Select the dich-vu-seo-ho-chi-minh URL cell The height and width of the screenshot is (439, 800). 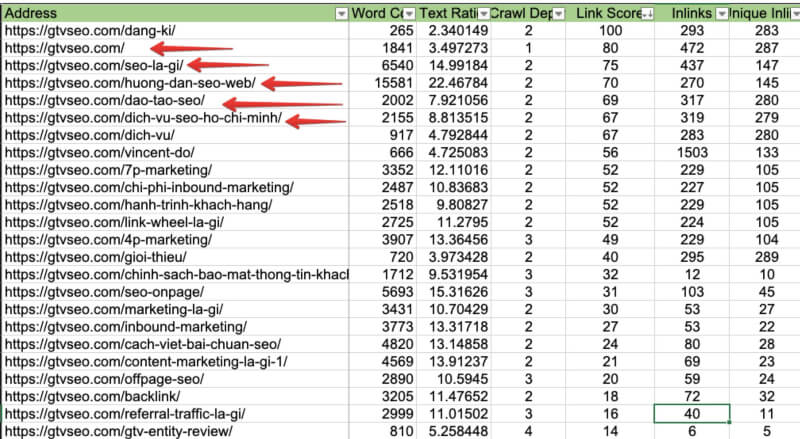click(x=141, y=118)
